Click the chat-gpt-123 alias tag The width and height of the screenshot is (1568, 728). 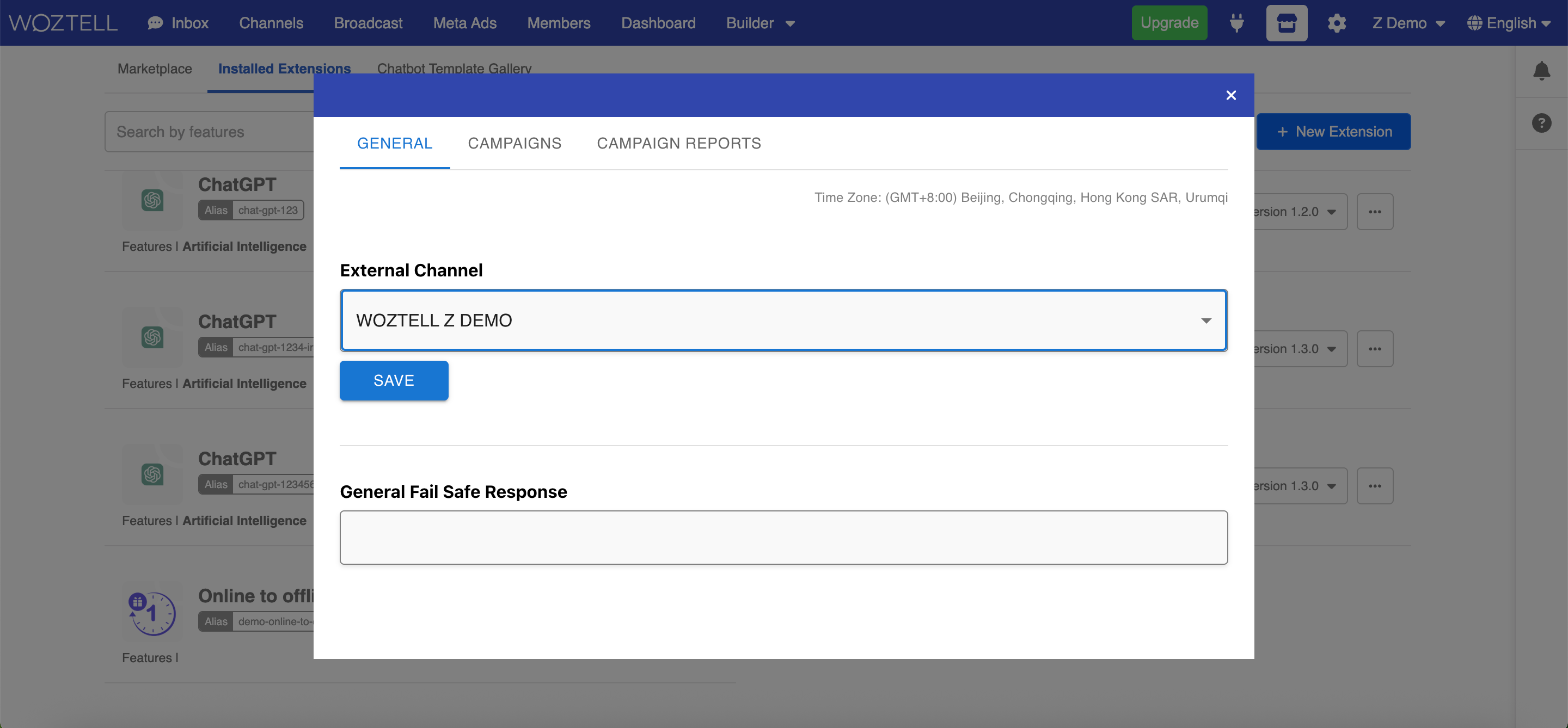251,211
